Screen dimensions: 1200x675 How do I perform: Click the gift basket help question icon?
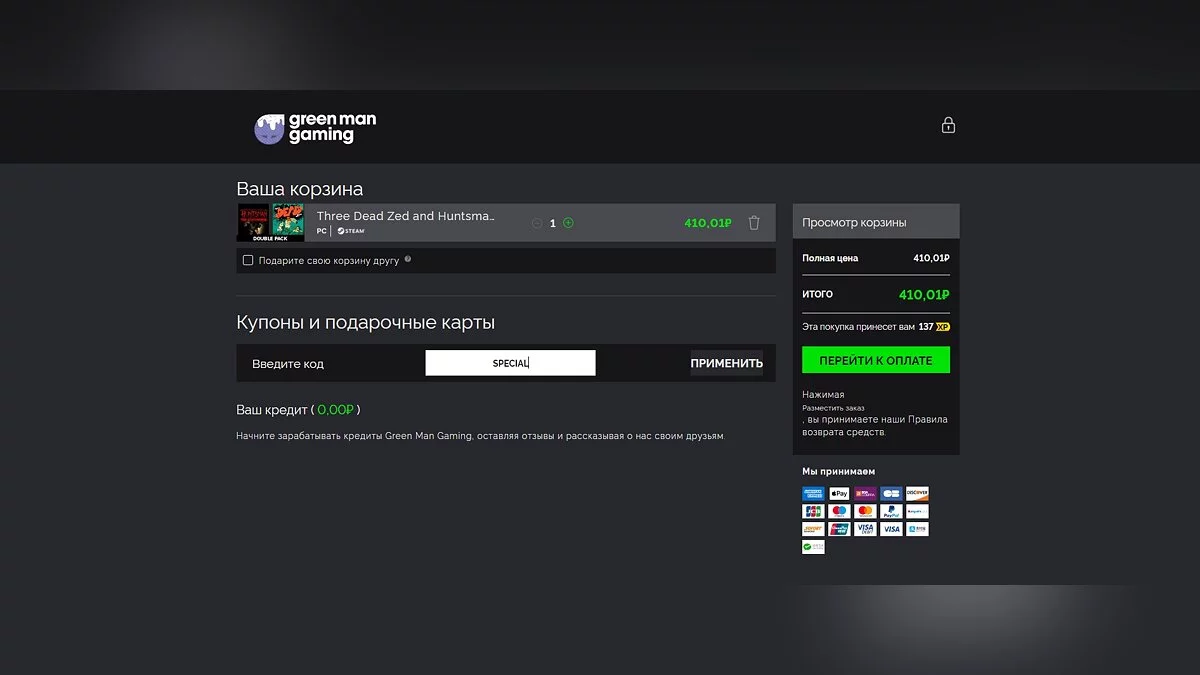tap(408, 260)
